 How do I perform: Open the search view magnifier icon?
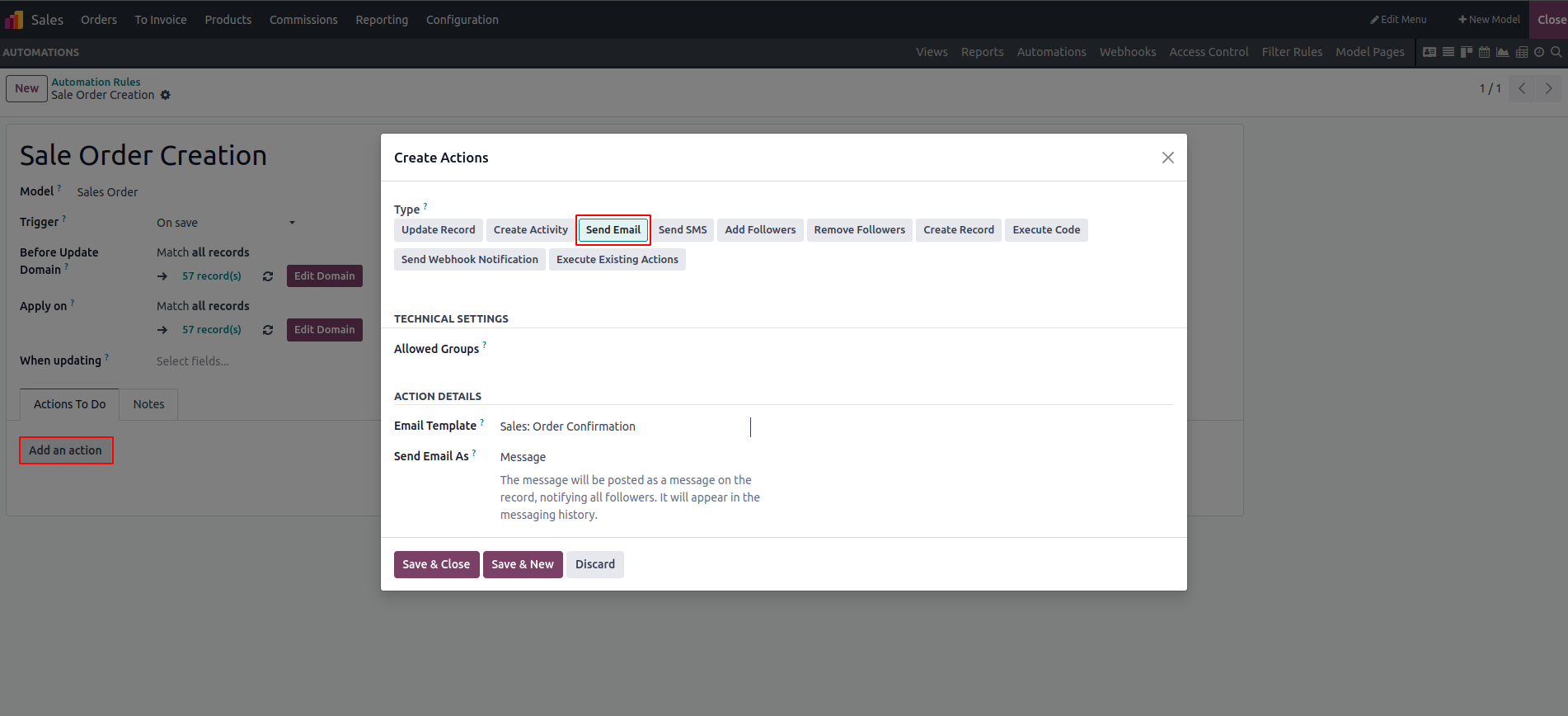tap(1556, 52)
